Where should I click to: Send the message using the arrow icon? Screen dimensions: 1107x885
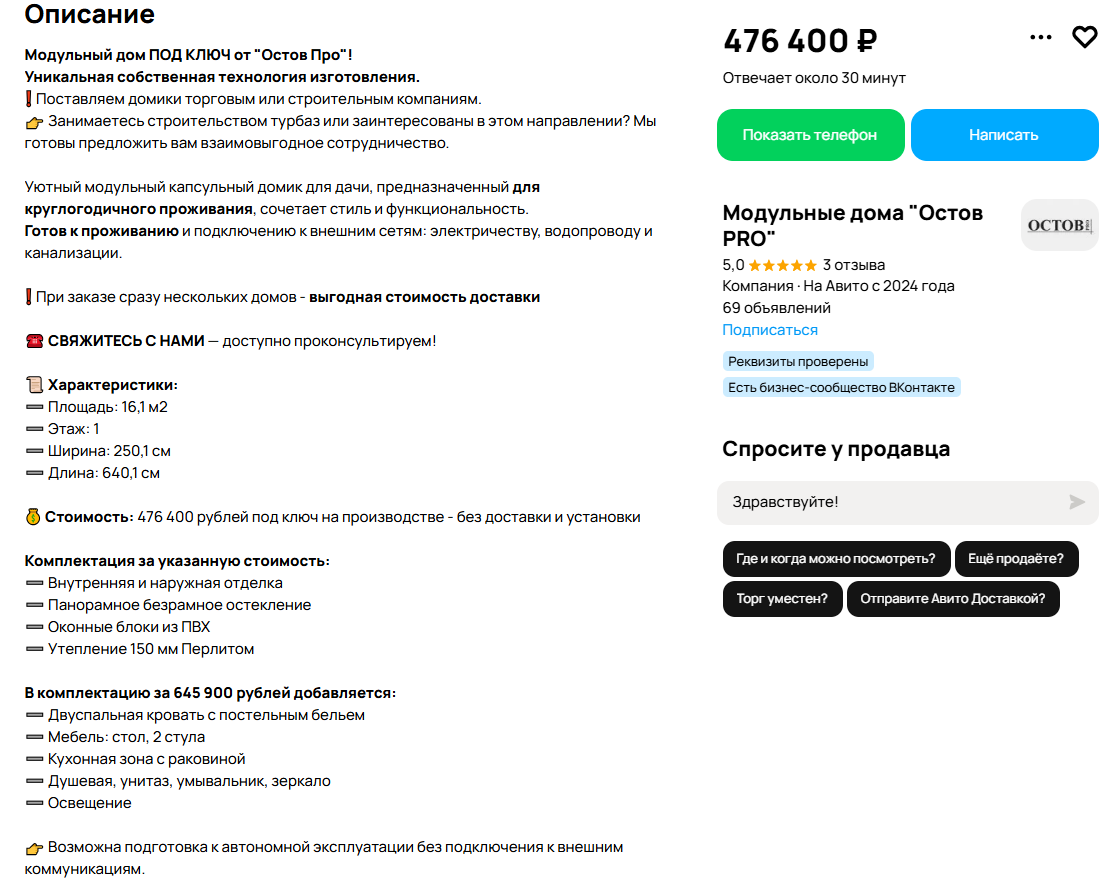coord(1075,503)
